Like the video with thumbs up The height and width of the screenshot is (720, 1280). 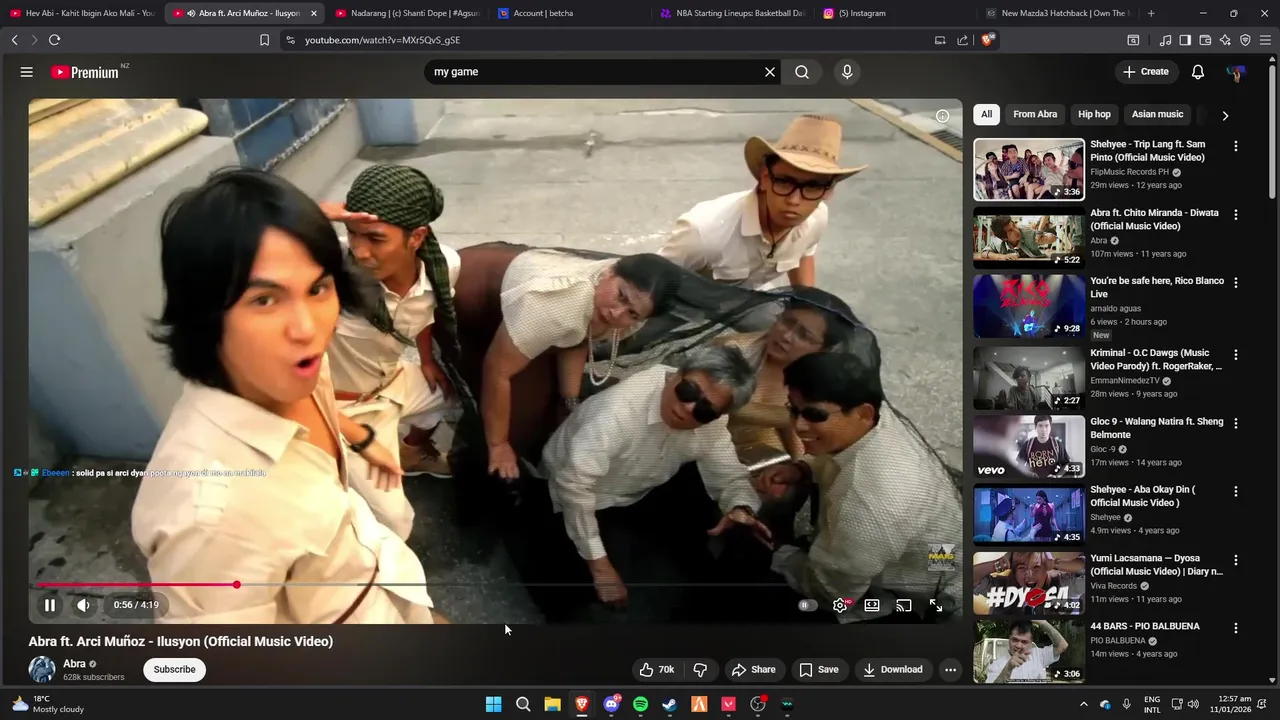tap(656, 670)
